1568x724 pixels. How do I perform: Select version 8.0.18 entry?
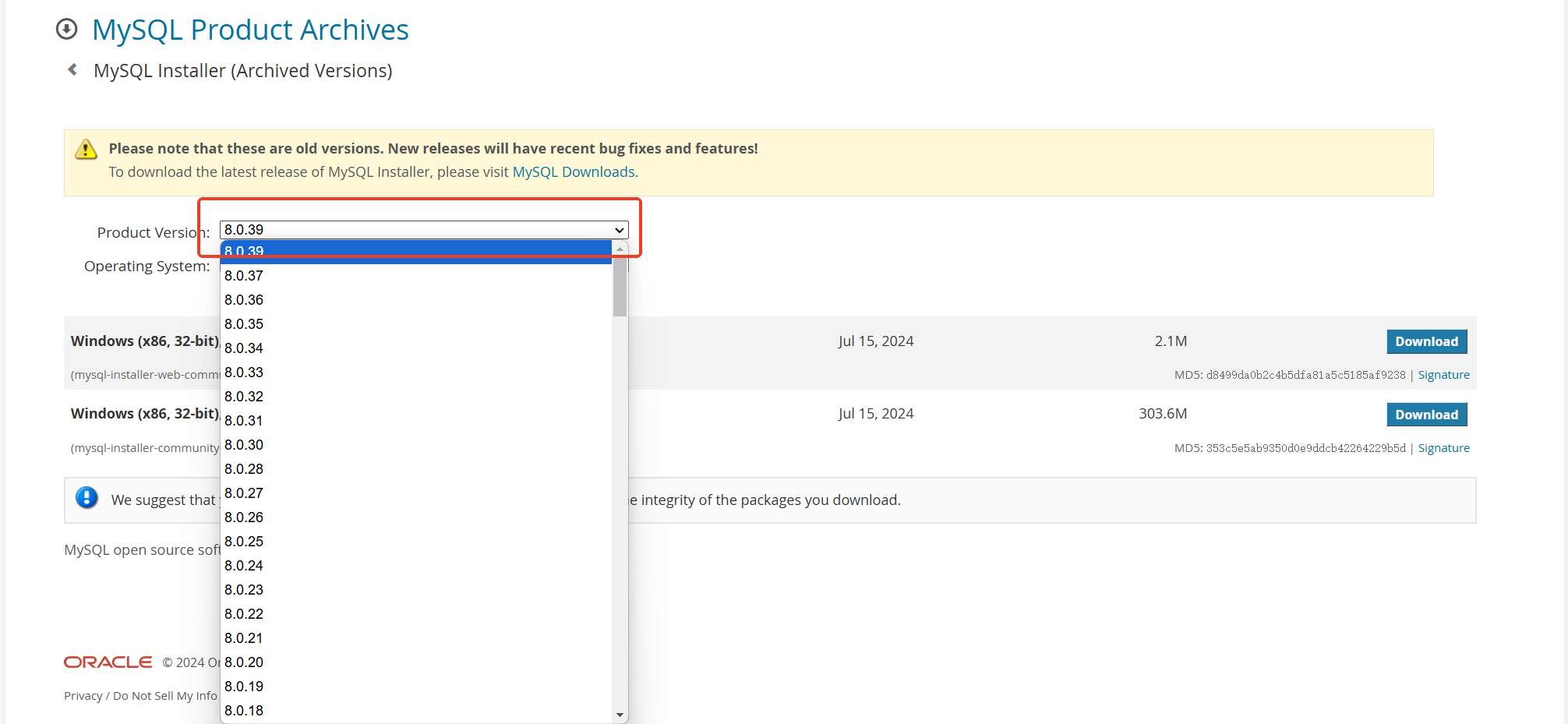pyautogui.click(x=416, y=711)
